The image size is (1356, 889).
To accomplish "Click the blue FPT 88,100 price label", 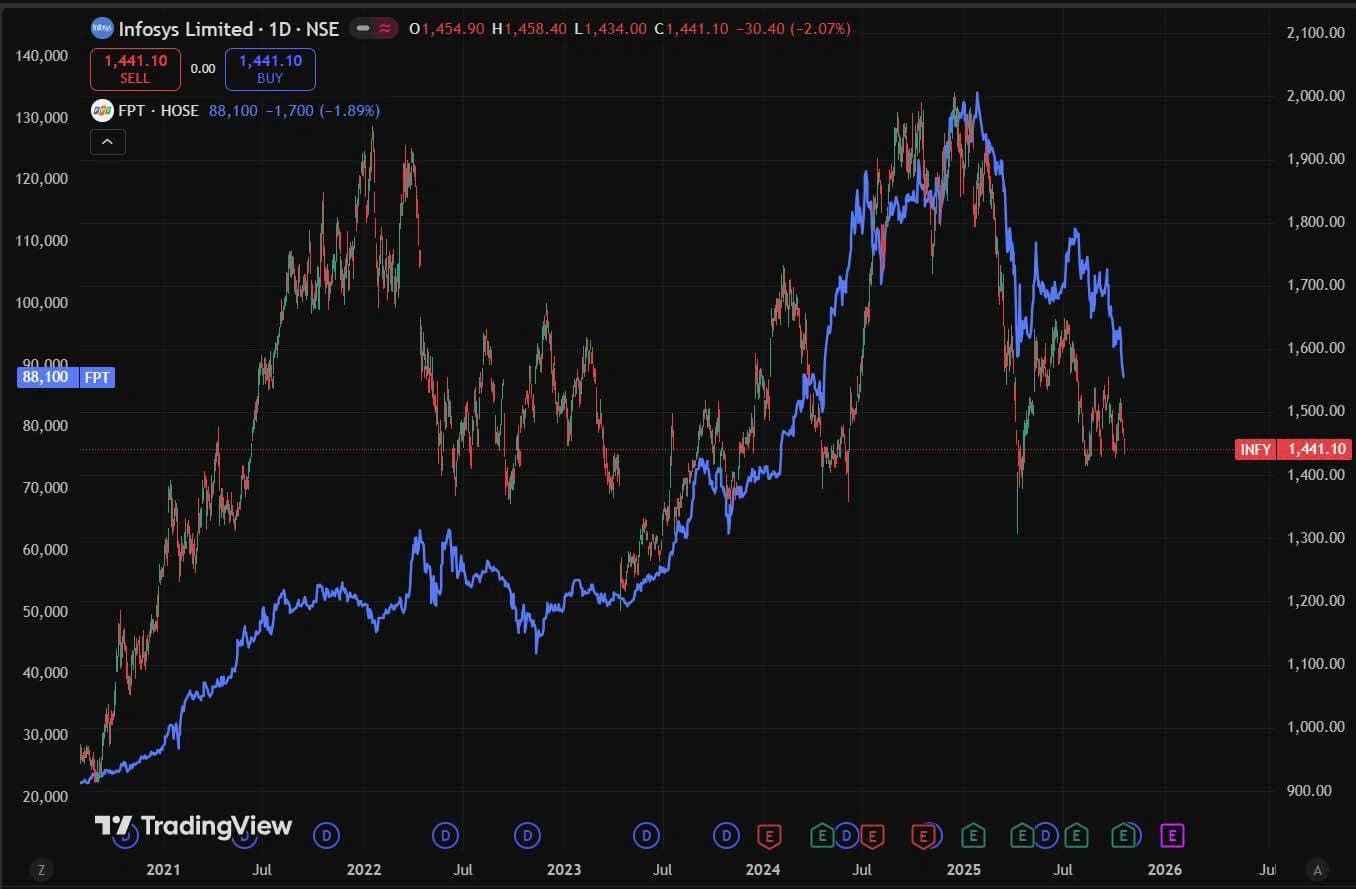I will point(66,377).
